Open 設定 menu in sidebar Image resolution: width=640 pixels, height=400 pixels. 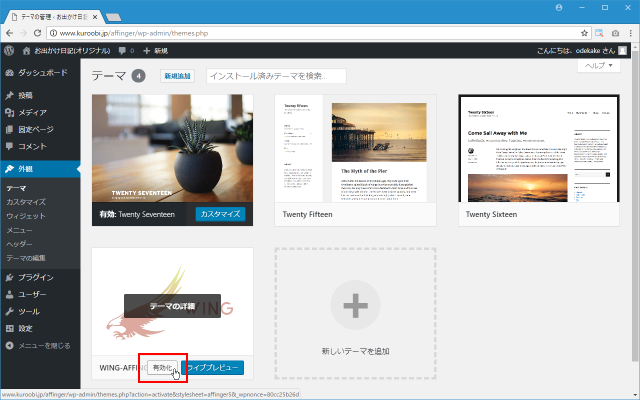point(40,329)
